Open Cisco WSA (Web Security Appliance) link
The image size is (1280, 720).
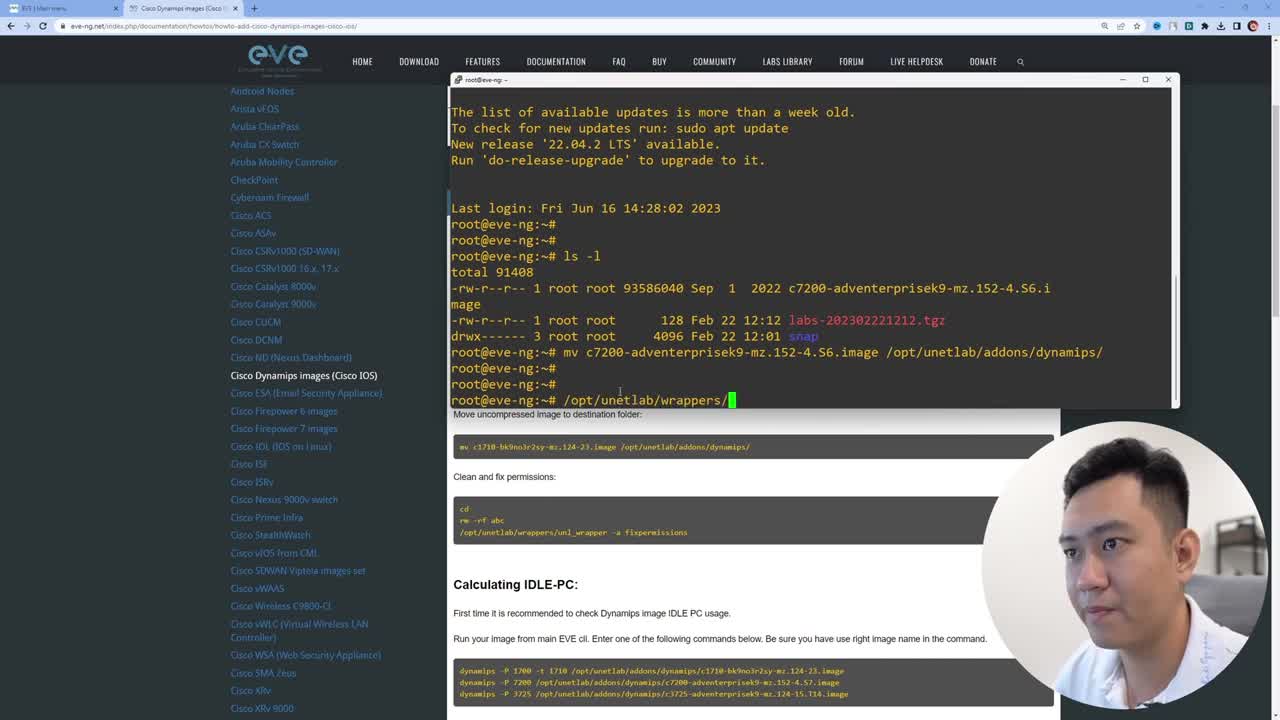click(306, 655)
